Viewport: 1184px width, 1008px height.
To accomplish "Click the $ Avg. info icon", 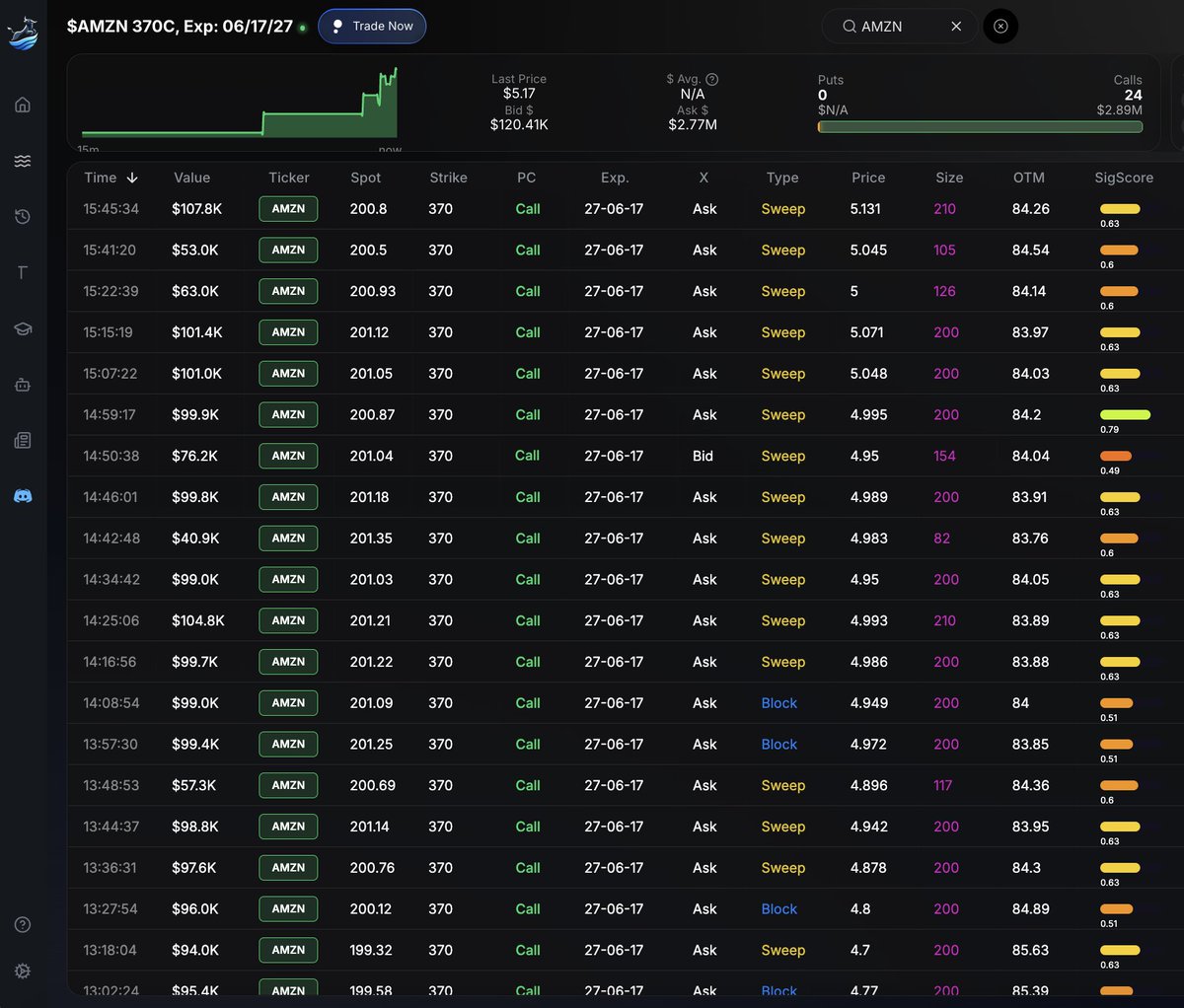I will [x=712, y=79].
